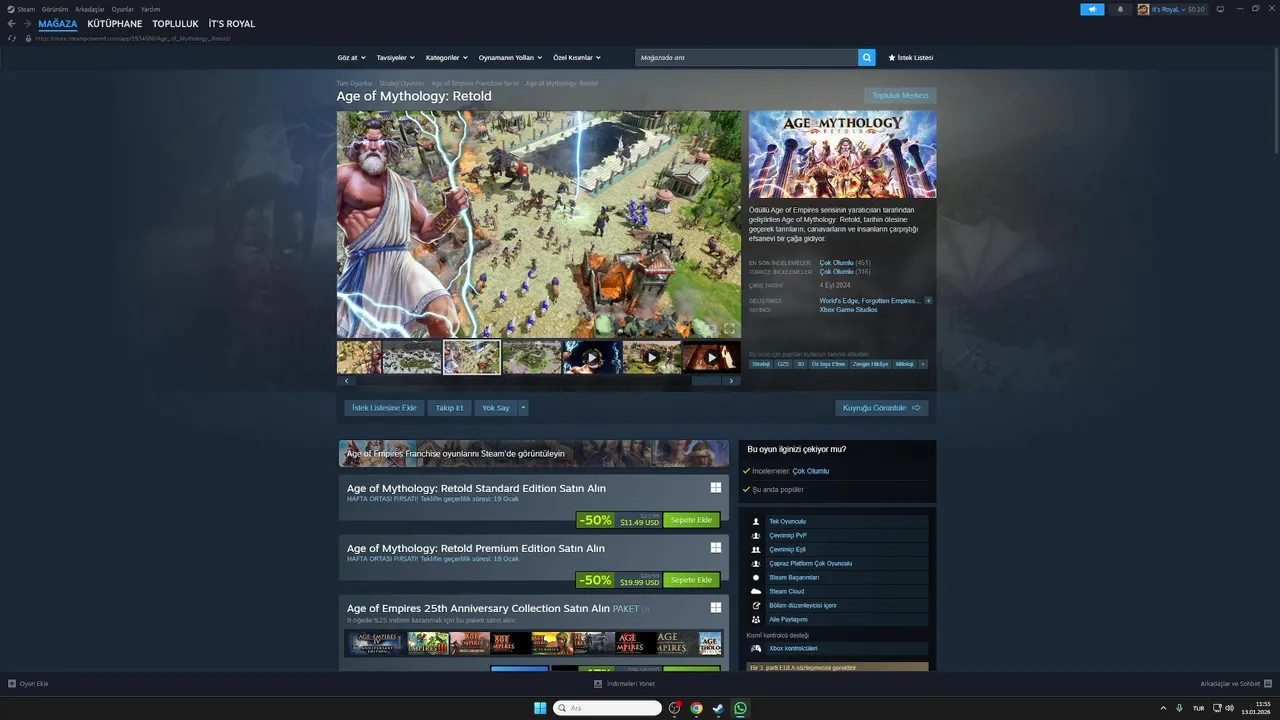This screenshot has height=720, width=1280.
Task: Go back with the browser back arrow
Action: coord(12,24)
